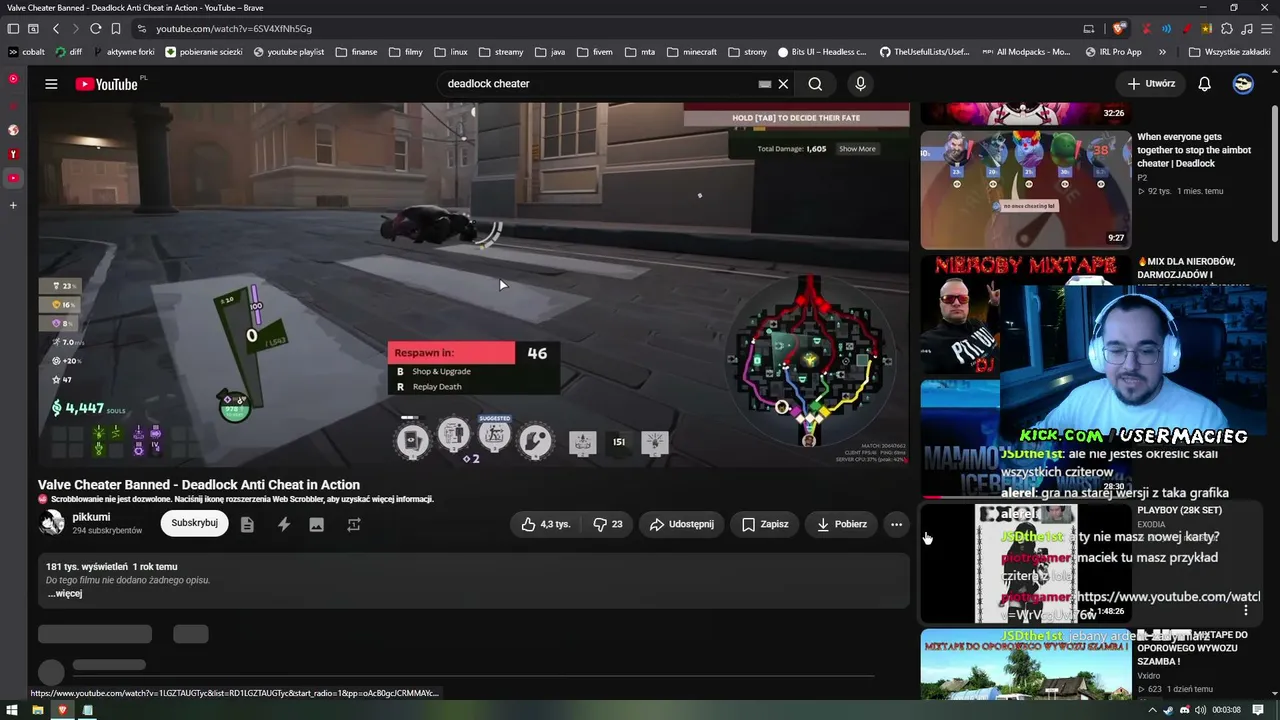Open the media control music note icon
The image size is (1280, 720).
click(x=1247, y=29)
